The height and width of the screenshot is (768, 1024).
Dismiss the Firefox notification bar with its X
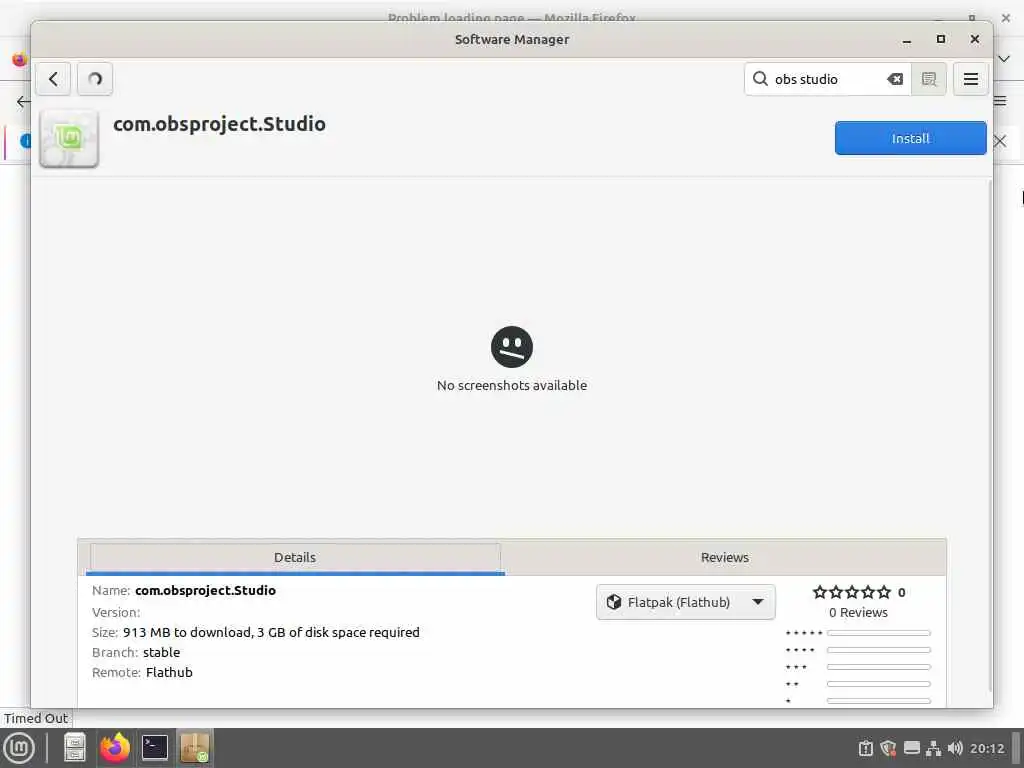pyautogui.click(x=1000, y=141)
